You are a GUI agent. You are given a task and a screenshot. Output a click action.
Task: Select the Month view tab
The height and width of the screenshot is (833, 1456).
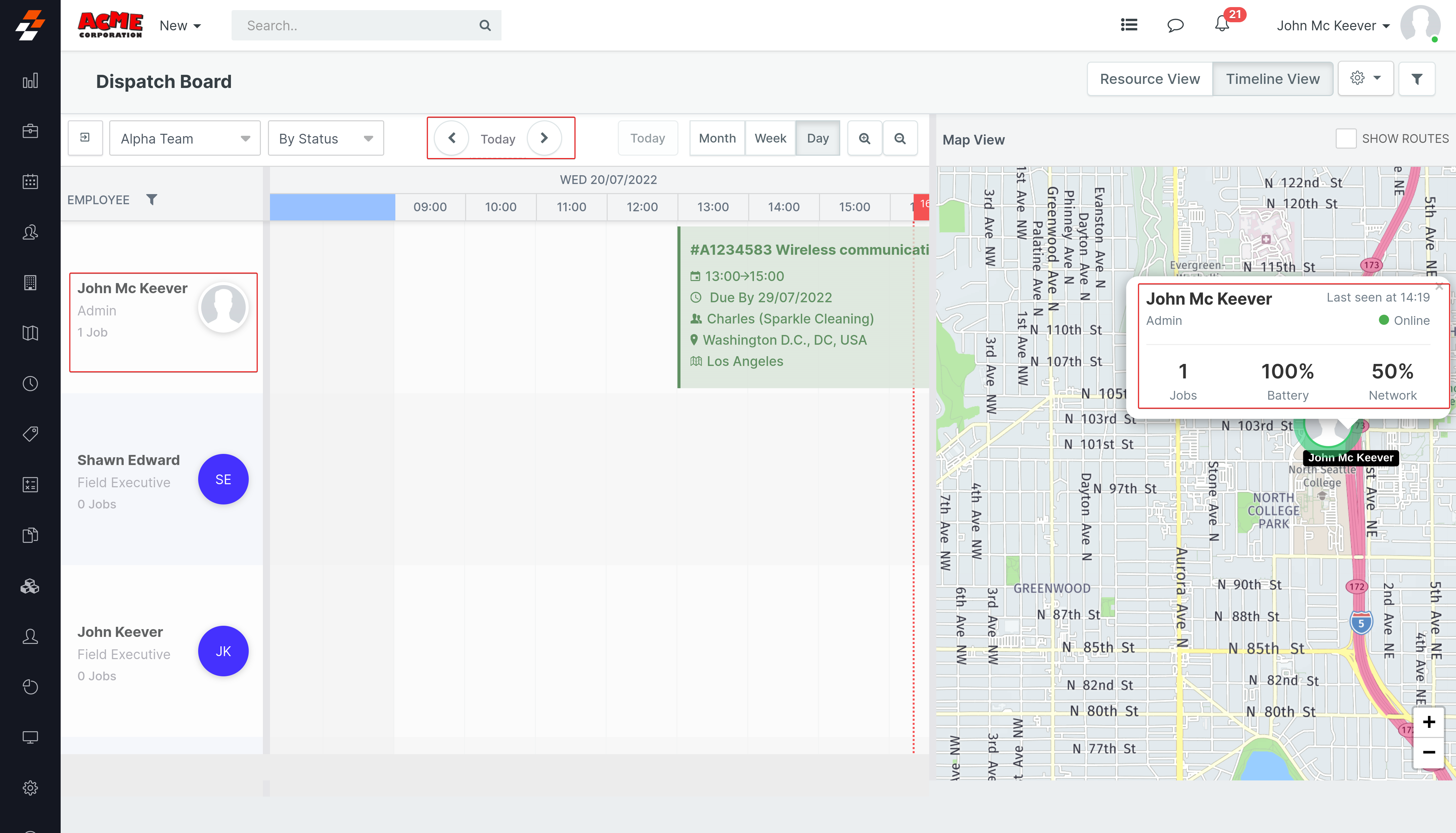click(717, 138)
